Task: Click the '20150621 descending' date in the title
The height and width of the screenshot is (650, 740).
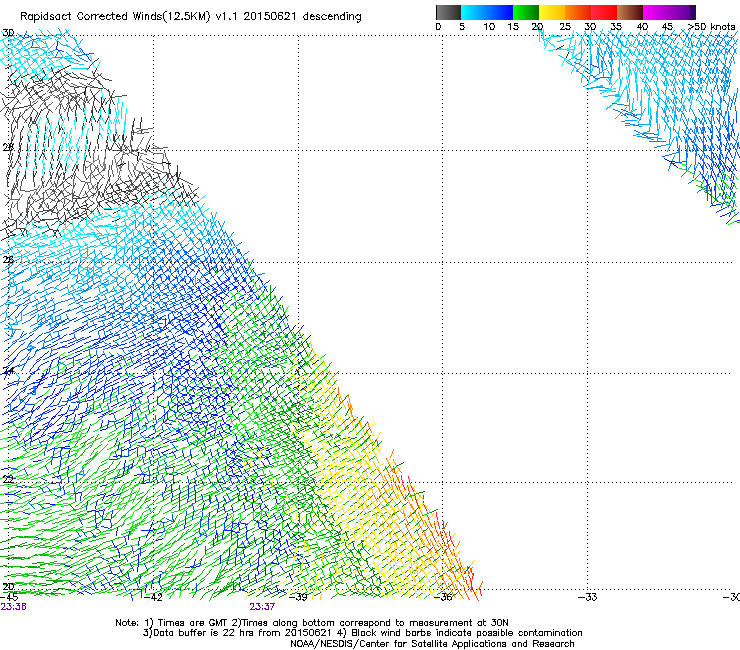Action: click(x=302, y=17)
